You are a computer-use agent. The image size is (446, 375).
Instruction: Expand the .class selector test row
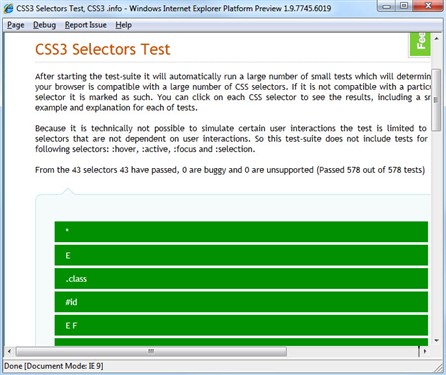pos(241,278)
